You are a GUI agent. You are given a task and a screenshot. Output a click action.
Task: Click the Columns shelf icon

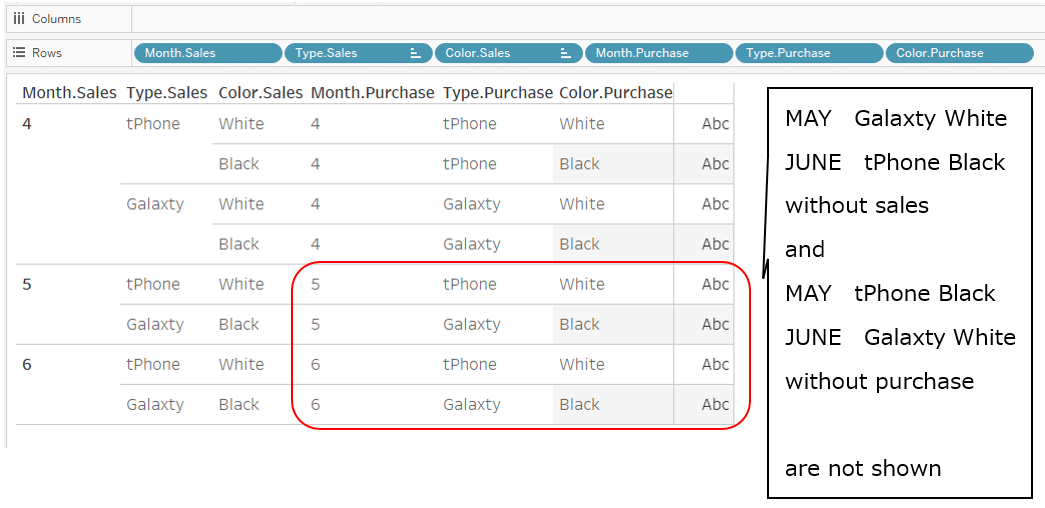tap(19, 19)
